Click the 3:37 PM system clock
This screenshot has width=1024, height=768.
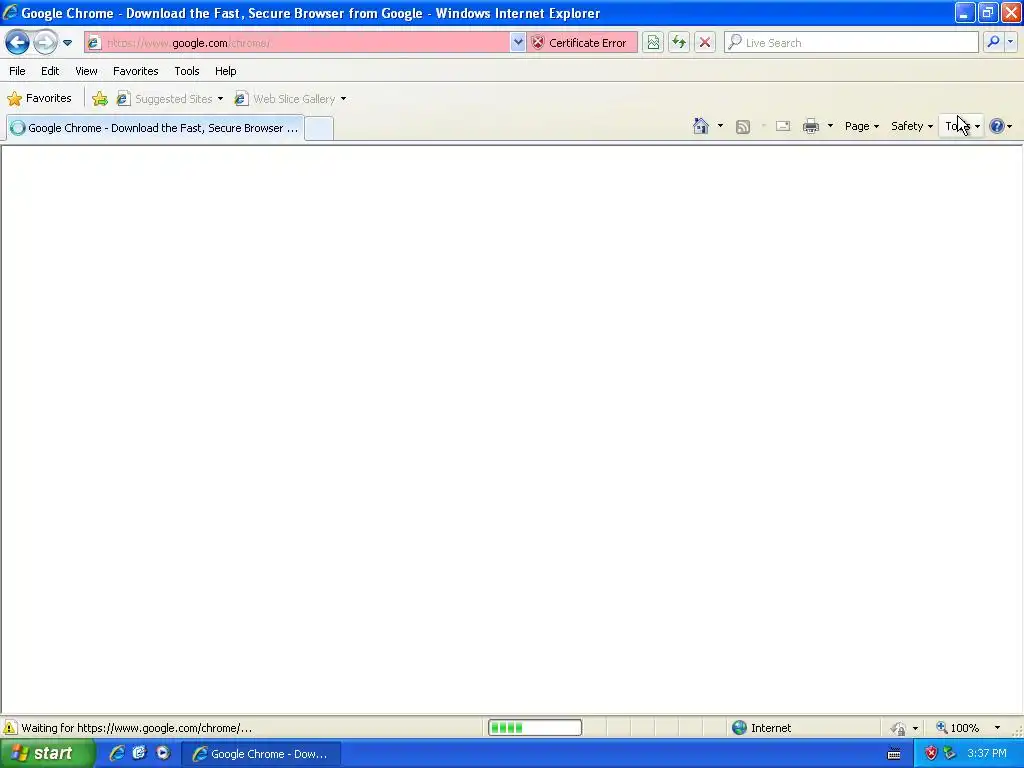click(x=987, y=754)
